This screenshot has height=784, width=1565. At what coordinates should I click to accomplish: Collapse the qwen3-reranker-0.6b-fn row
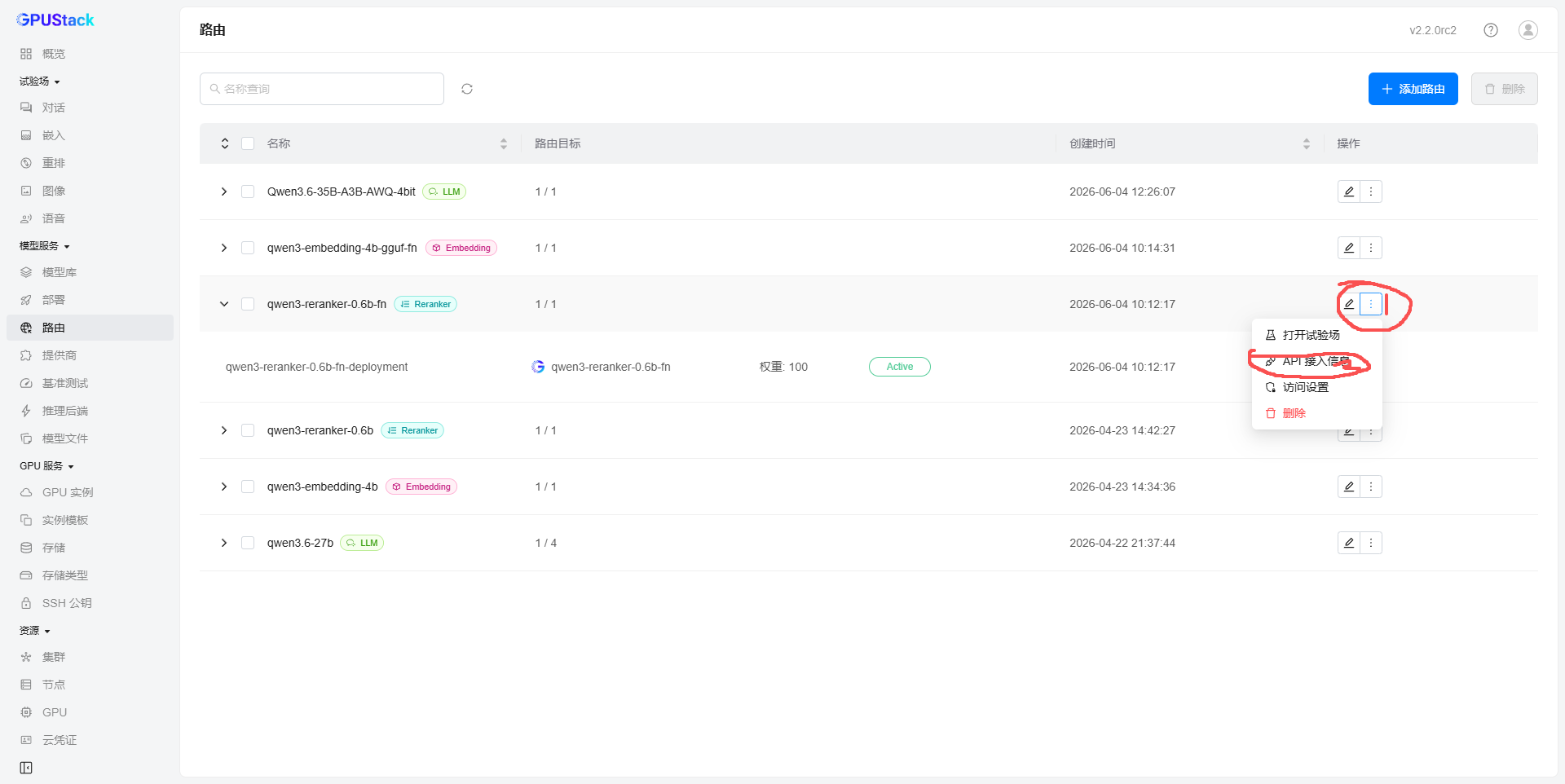tap(224, 304)
